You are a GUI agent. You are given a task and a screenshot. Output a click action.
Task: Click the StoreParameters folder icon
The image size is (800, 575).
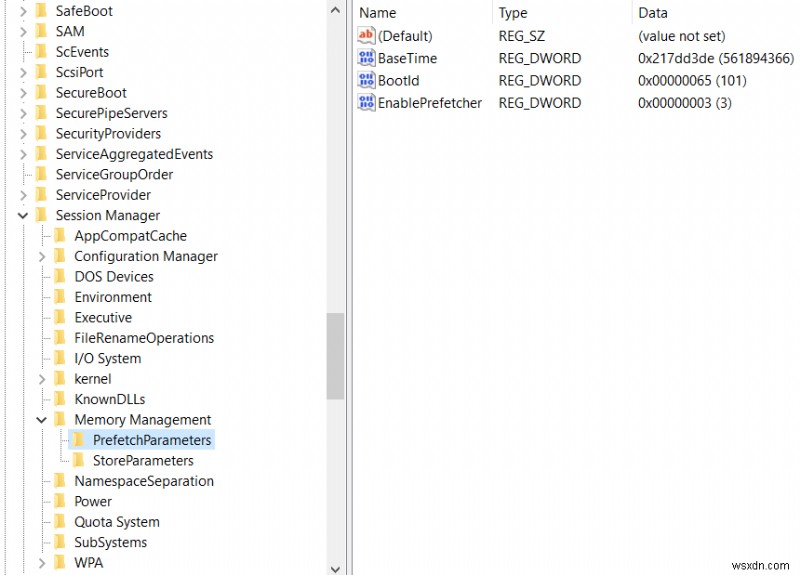(78, 460)
